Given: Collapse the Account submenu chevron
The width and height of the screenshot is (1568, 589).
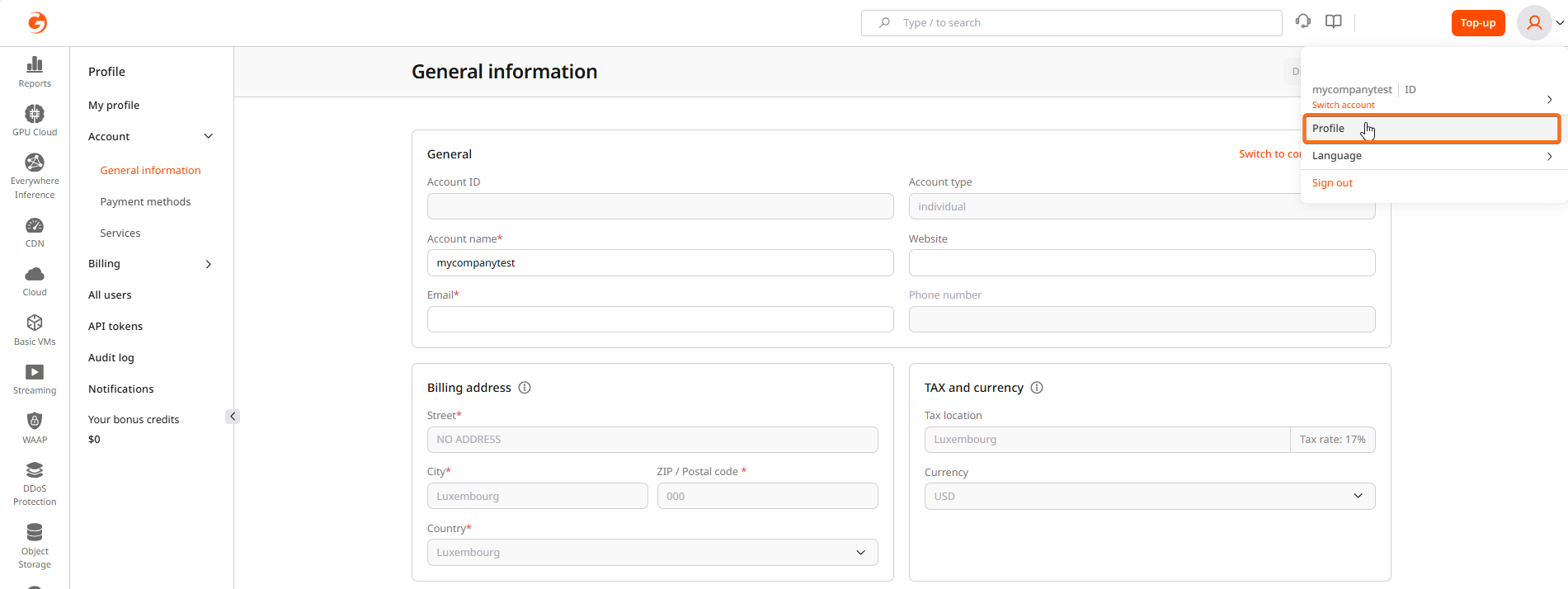Looking at the screenshot, I should click(x=209, y=136).
